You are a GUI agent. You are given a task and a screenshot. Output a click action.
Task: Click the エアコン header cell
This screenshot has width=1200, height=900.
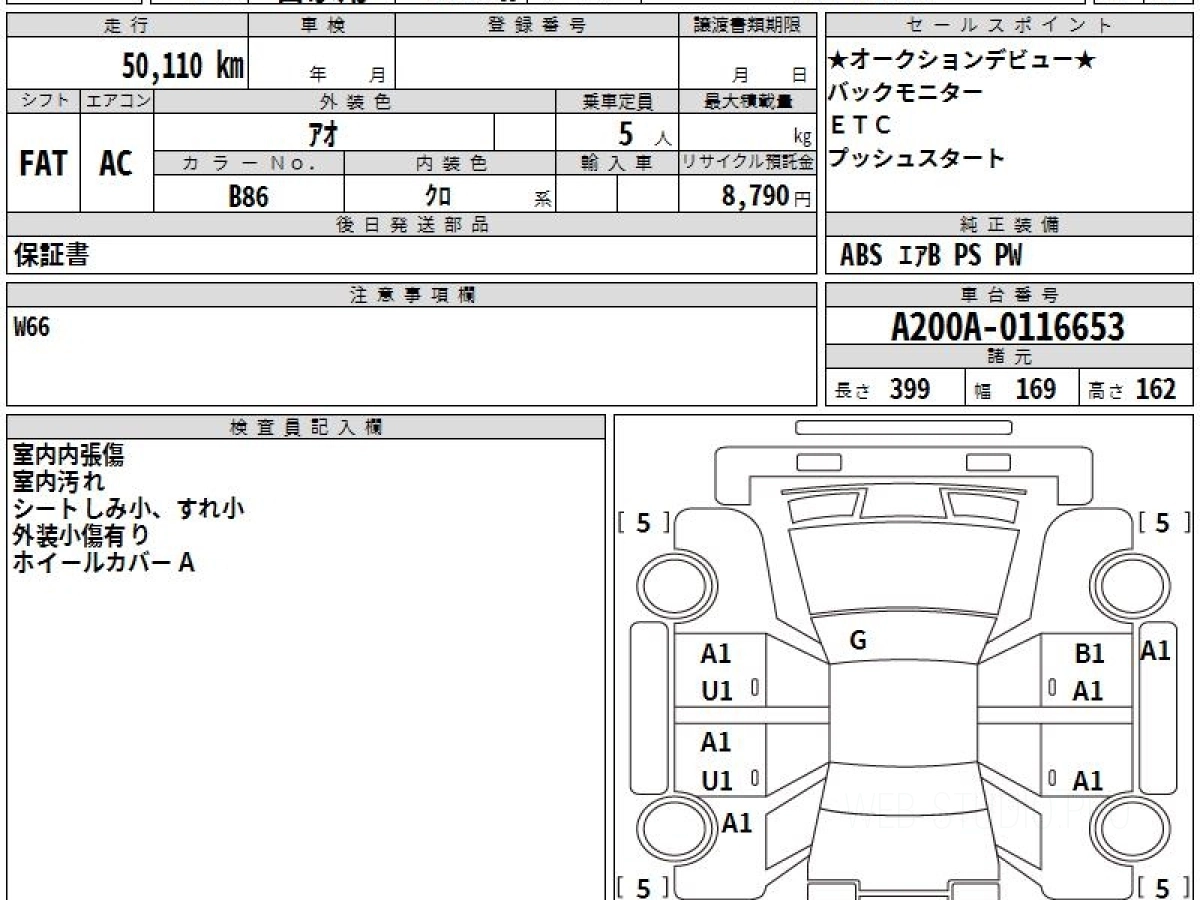pyautogui.click(x=117, y=101)
